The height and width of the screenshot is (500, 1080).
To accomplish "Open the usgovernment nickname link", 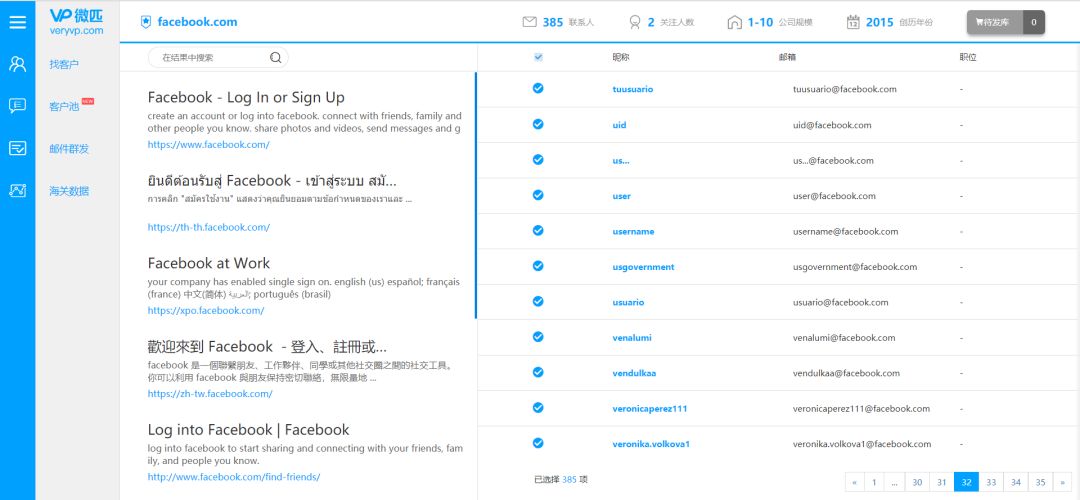I will [643, 267].
